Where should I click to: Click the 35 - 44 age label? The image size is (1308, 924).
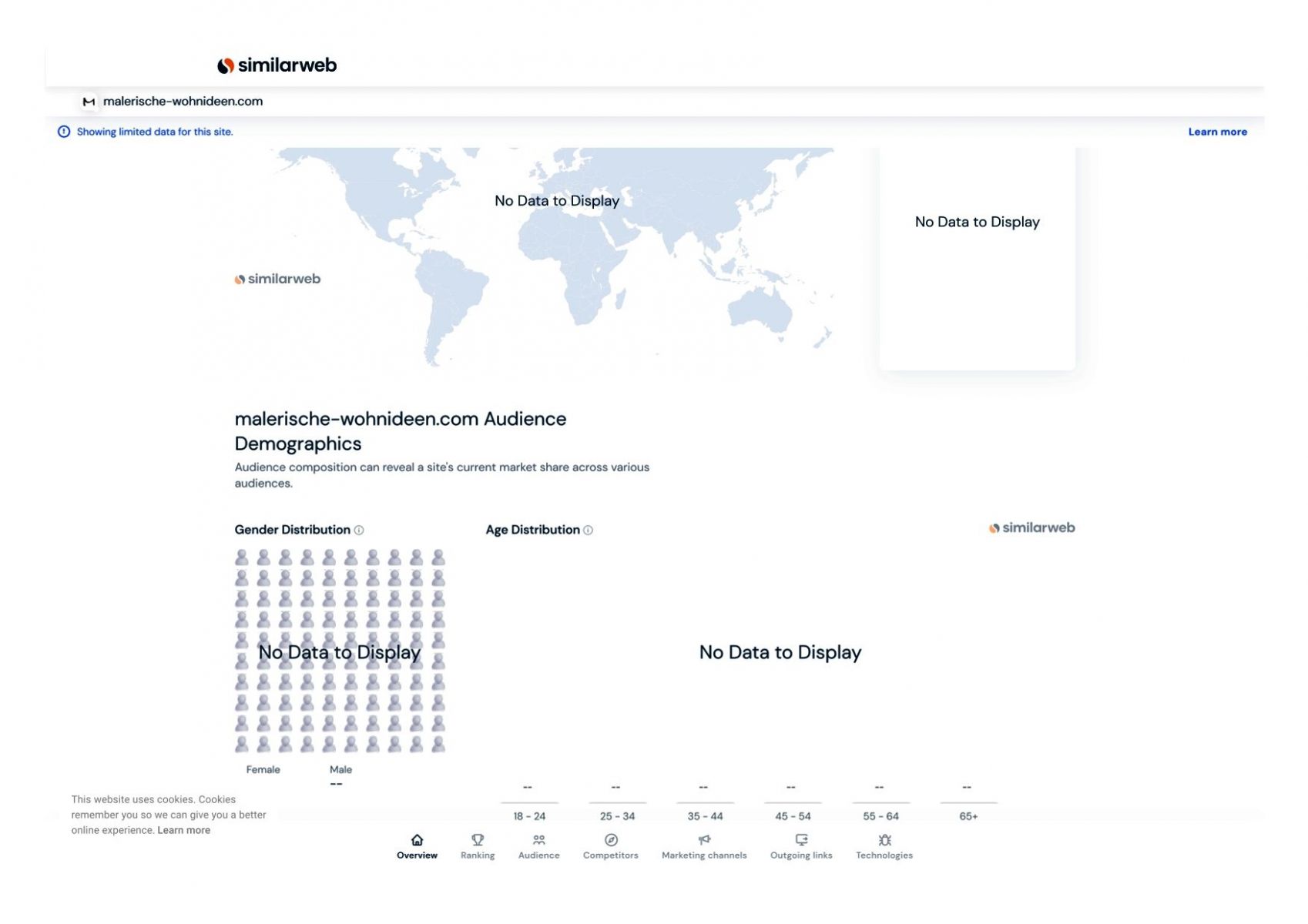[x=706, y=816]
